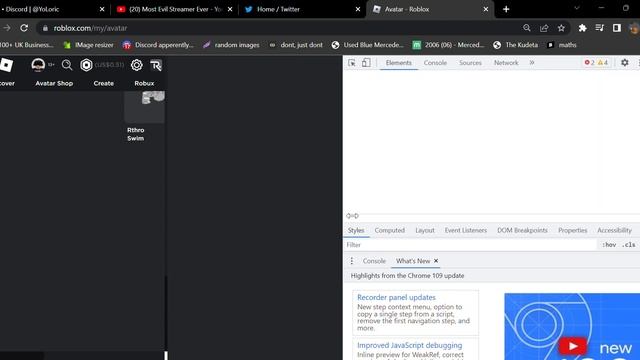This screenshot has width=640, height=360.
Task: Select the Layout pane tab
Action: (x=425, y=230)
